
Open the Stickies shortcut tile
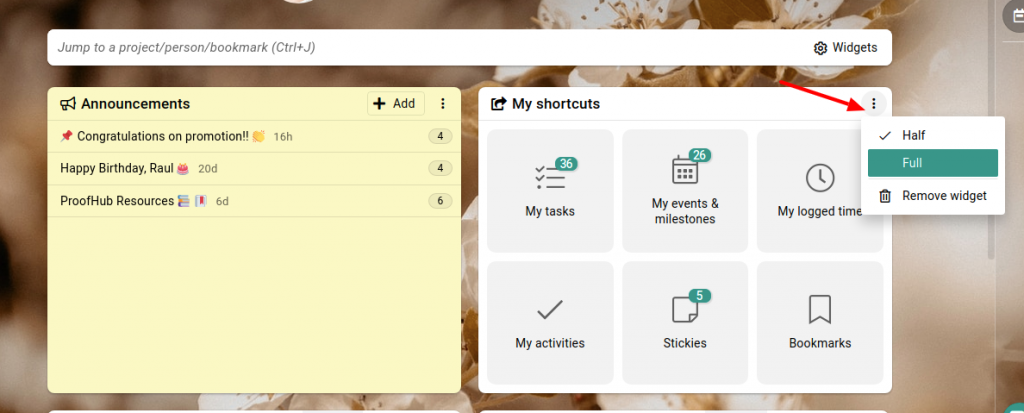click(x=684, y=323)
